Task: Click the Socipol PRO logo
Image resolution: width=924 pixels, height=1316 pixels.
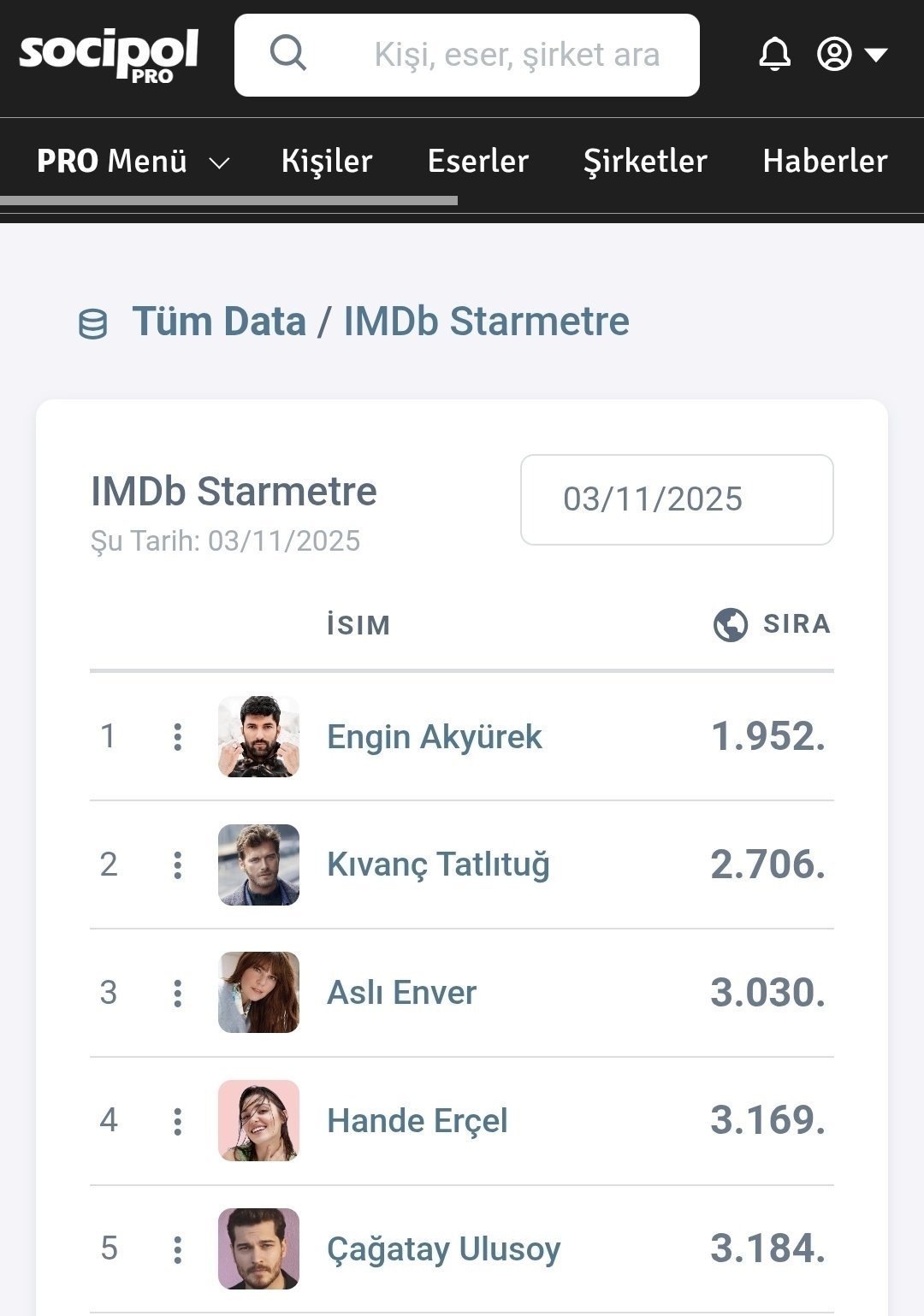Action: pos(109,55)
